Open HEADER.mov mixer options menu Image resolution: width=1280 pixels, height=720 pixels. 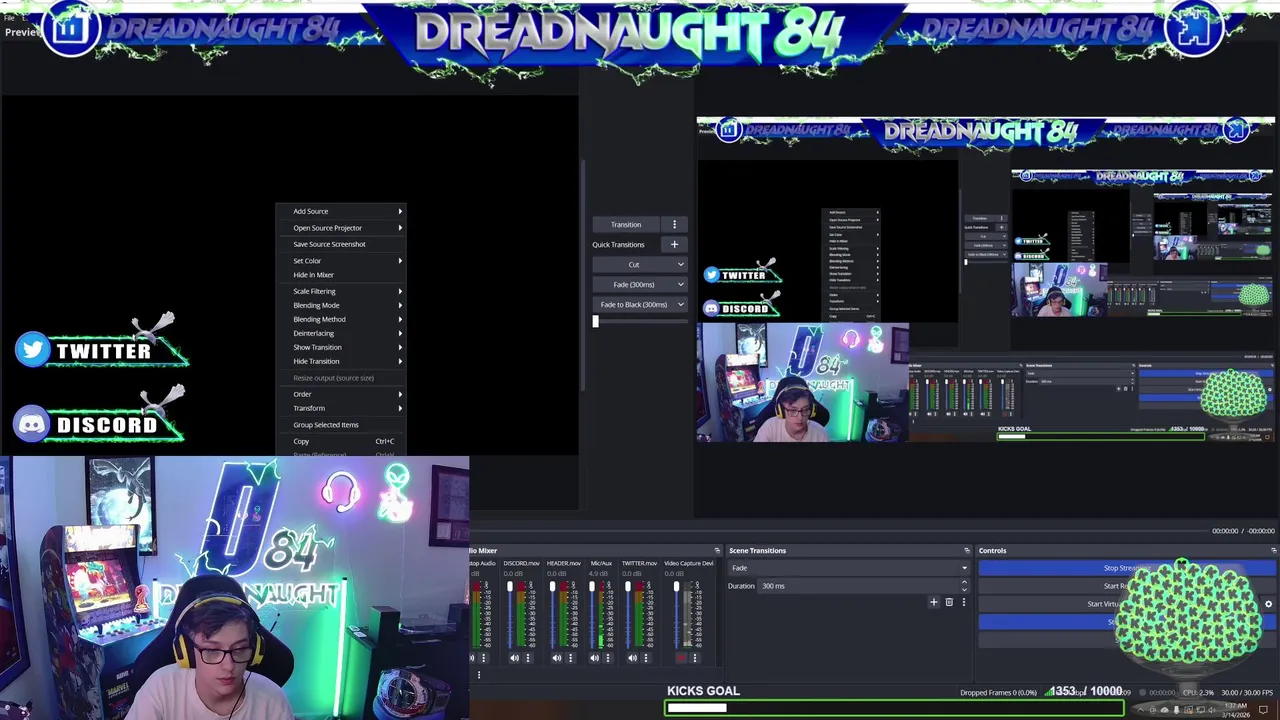569,658
